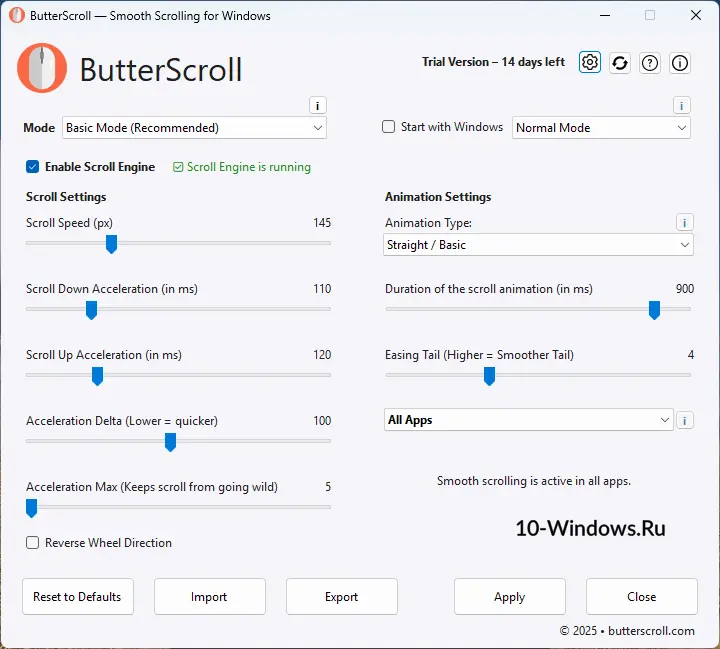This screenshot has height=649, width=720.
Task: Apply the settings with Apply button
Action: [510, 597]
